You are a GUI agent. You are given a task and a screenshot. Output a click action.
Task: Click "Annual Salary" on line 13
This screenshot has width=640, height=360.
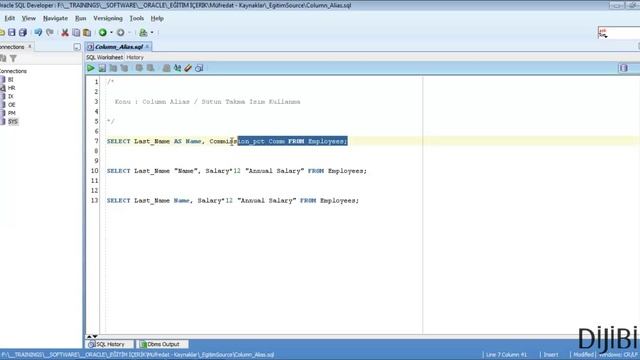point(267,201)
